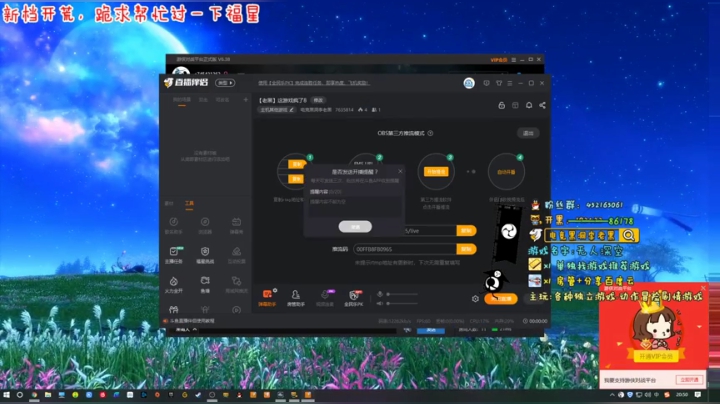
Task: Click the plus icon to add a scene
Action: coord(246,100)
